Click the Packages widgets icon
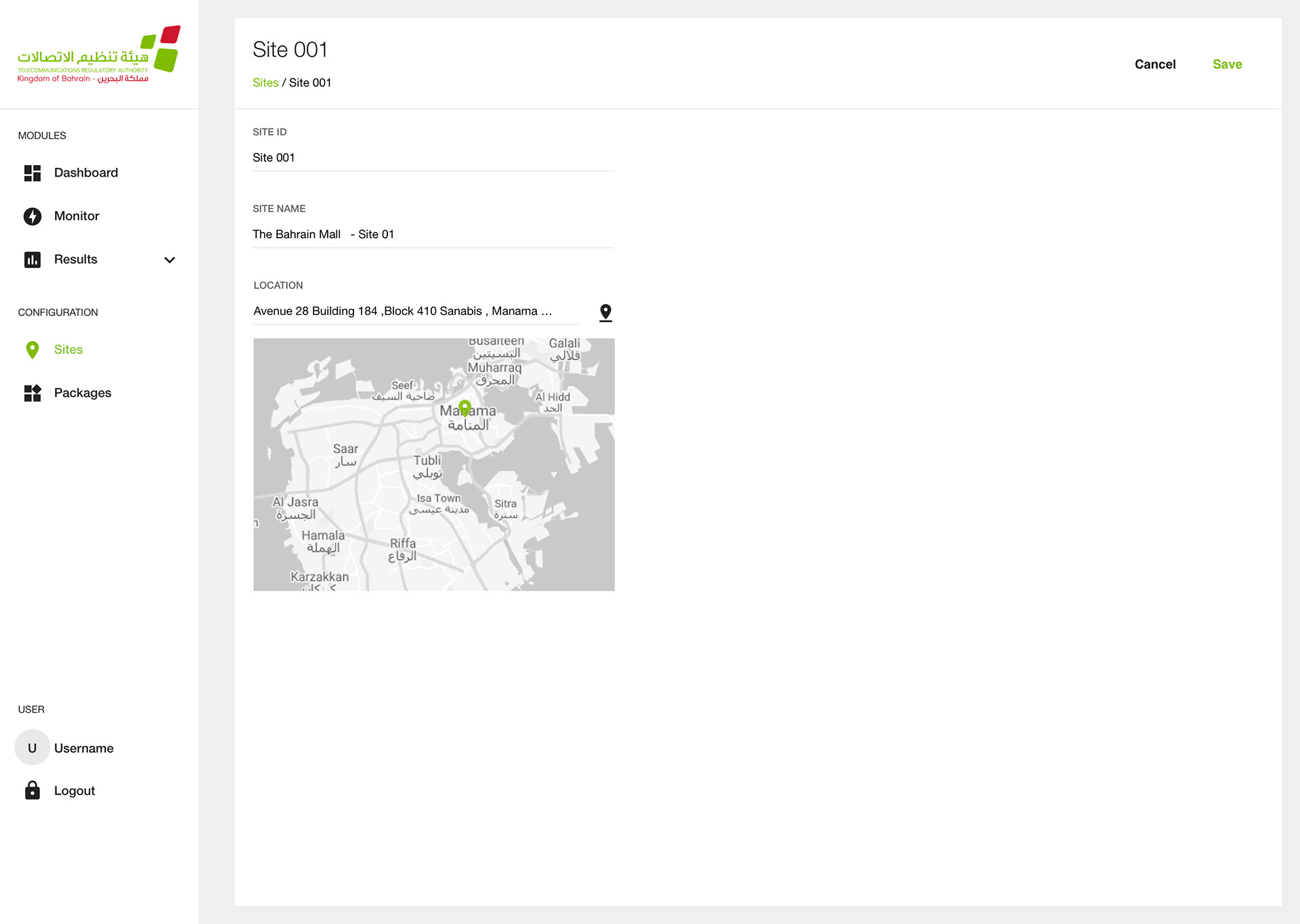Screen dimensions: 1300x924 pyautogui.click(x=32, y=393)
